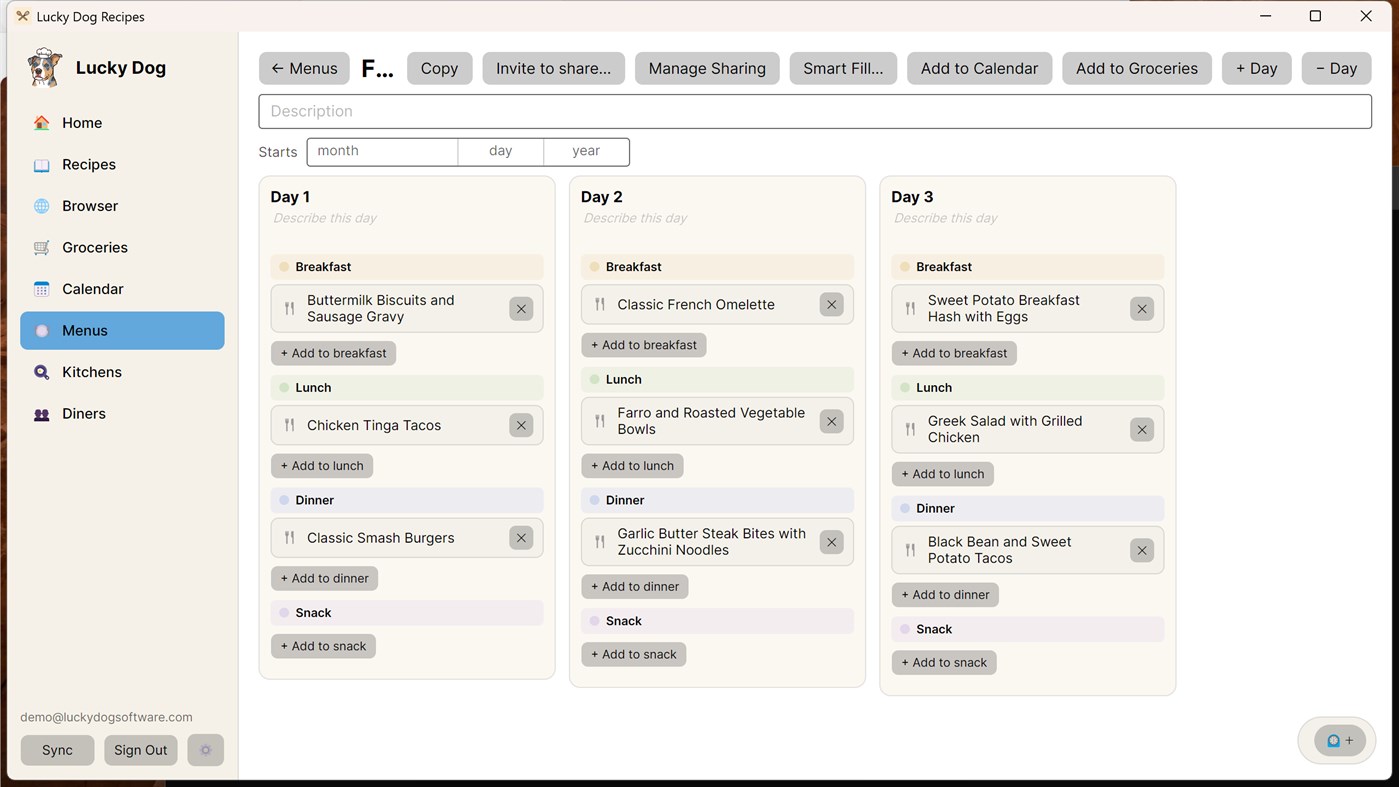This screenshot has height=787, width=1399.
Task: Remove Chicken Tinga Tacos from lunch
Action: click(x=521, y=425)
